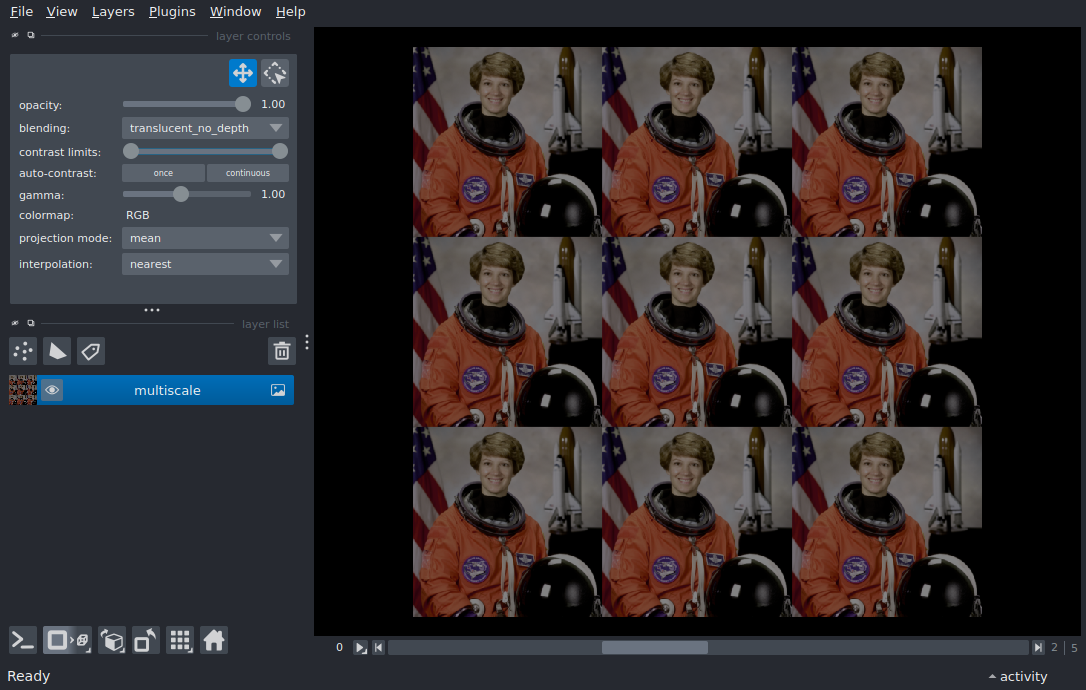The image size is (1086, 690).
Task: Open the blending mode dropdown
Action: 205,128
